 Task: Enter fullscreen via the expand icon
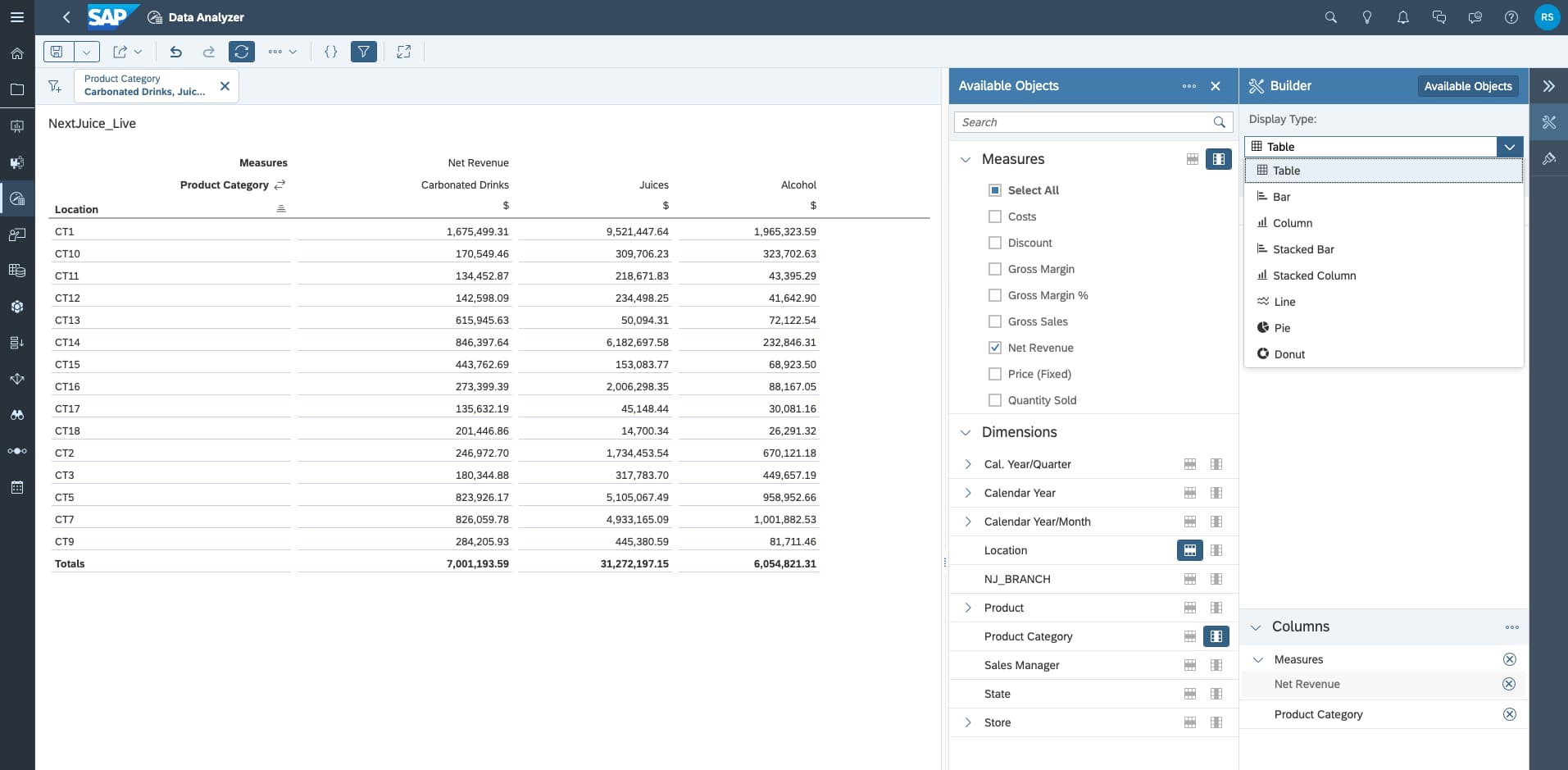point(404,52)
